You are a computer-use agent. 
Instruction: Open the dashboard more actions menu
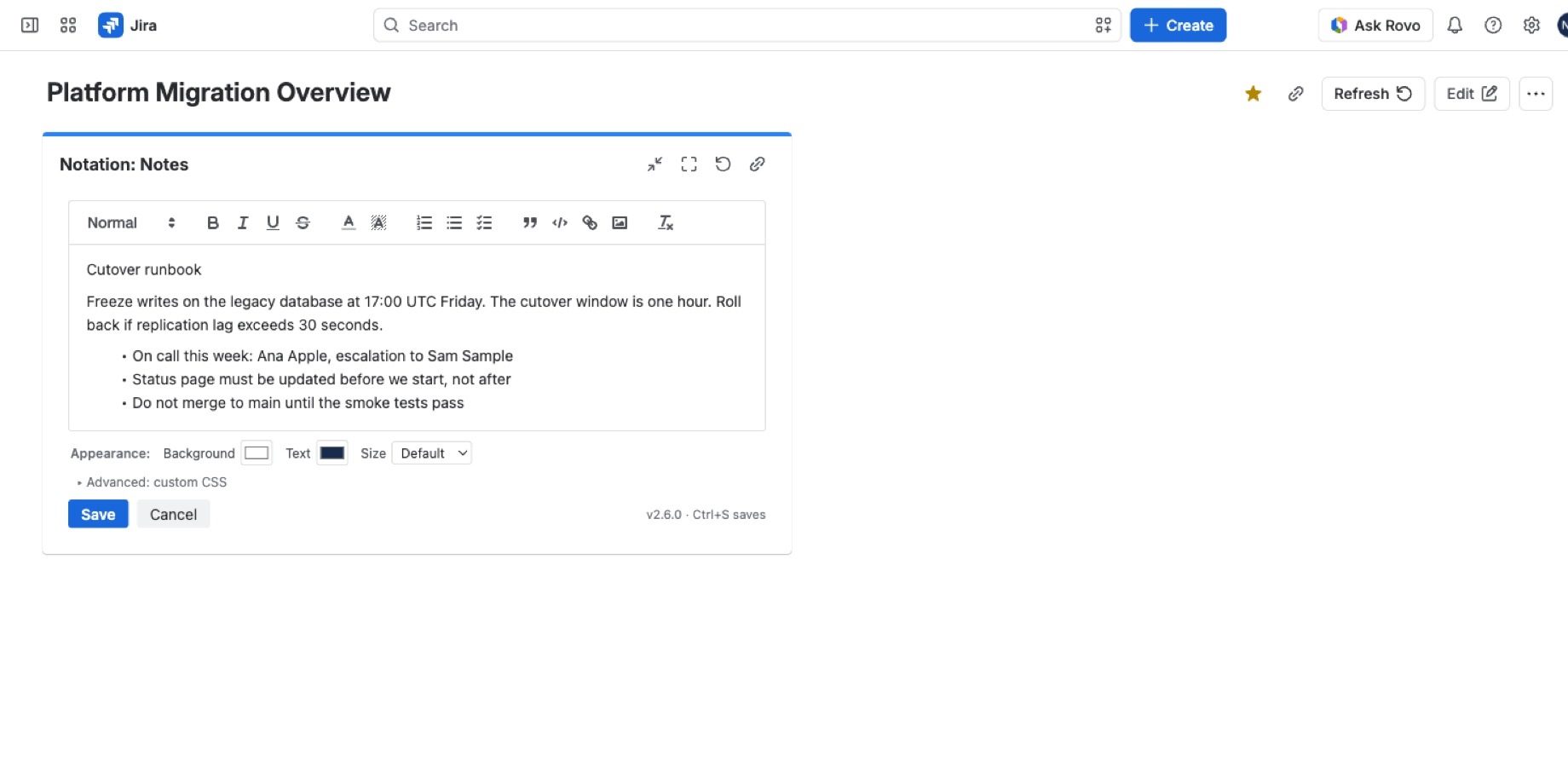click(x=1536, y=94)
